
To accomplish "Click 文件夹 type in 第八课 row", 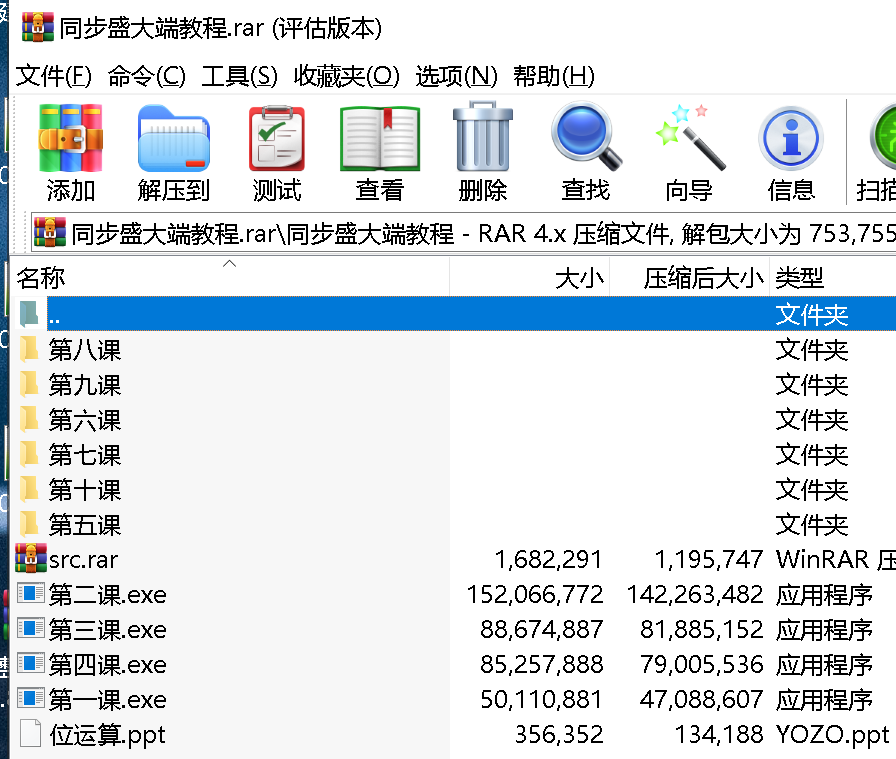I will [x=811, y=350].
